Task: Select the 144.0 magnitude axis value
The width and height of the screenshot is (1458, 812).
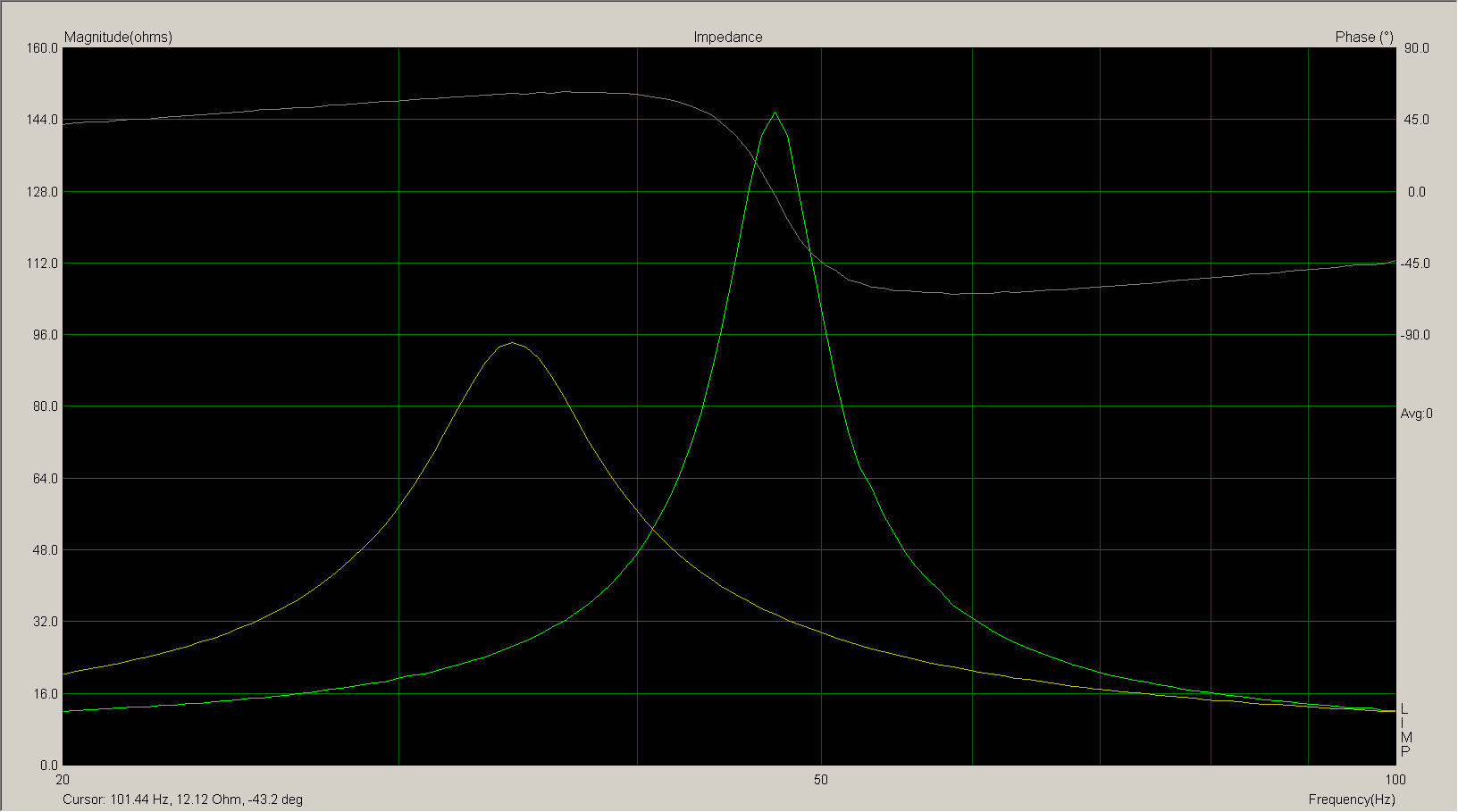Action: (43, 120)
